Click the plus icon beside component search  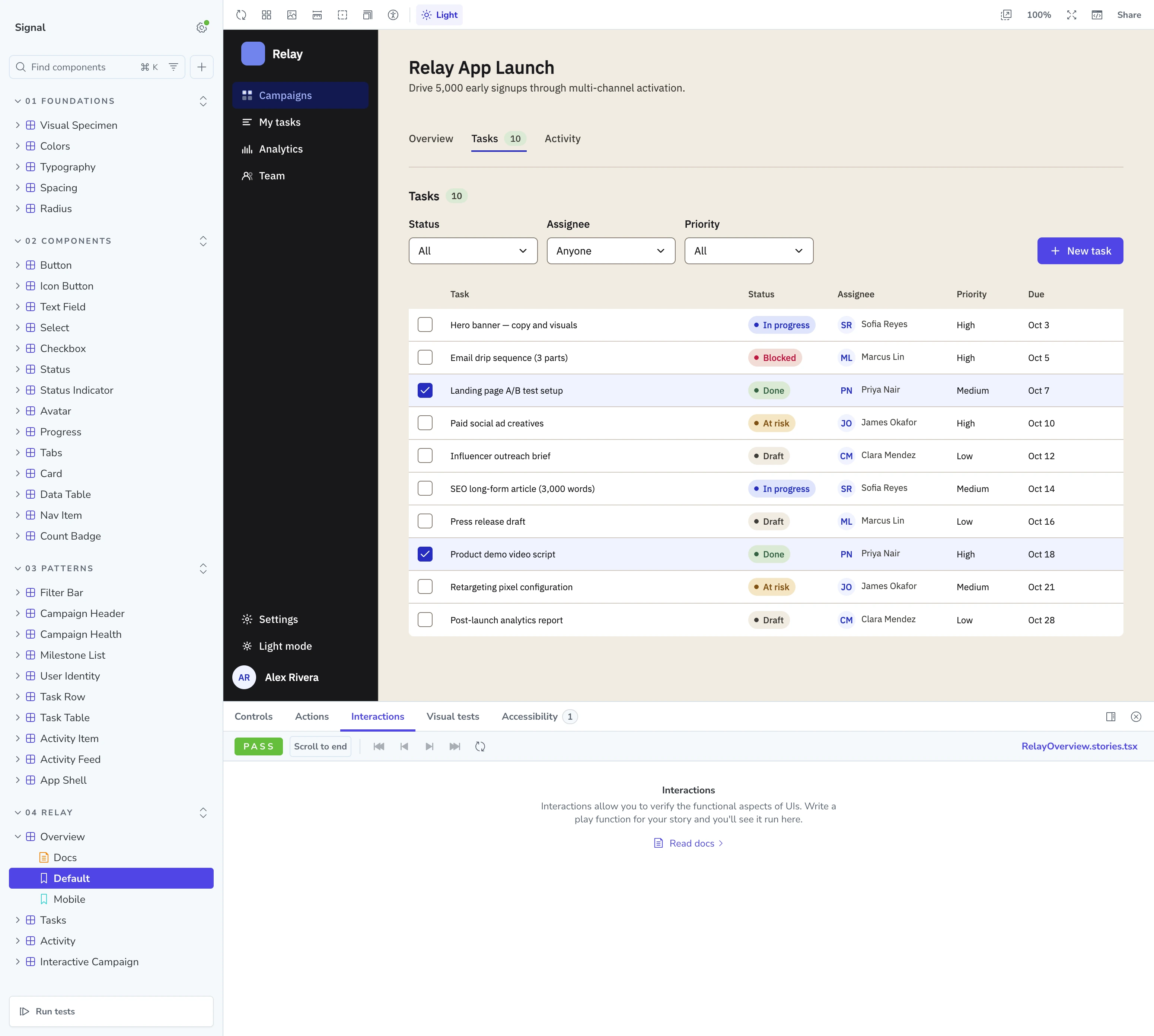[x=201, y=67]
